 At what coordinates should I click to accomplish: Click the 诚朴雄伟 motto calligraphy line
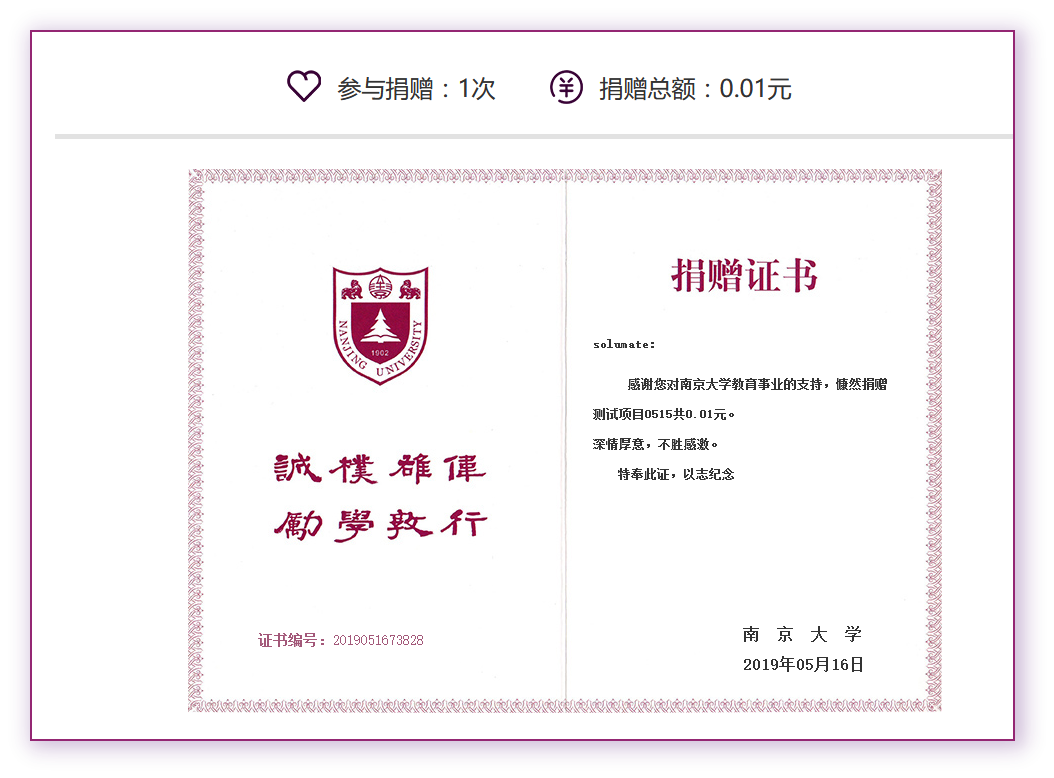[380, 469]
